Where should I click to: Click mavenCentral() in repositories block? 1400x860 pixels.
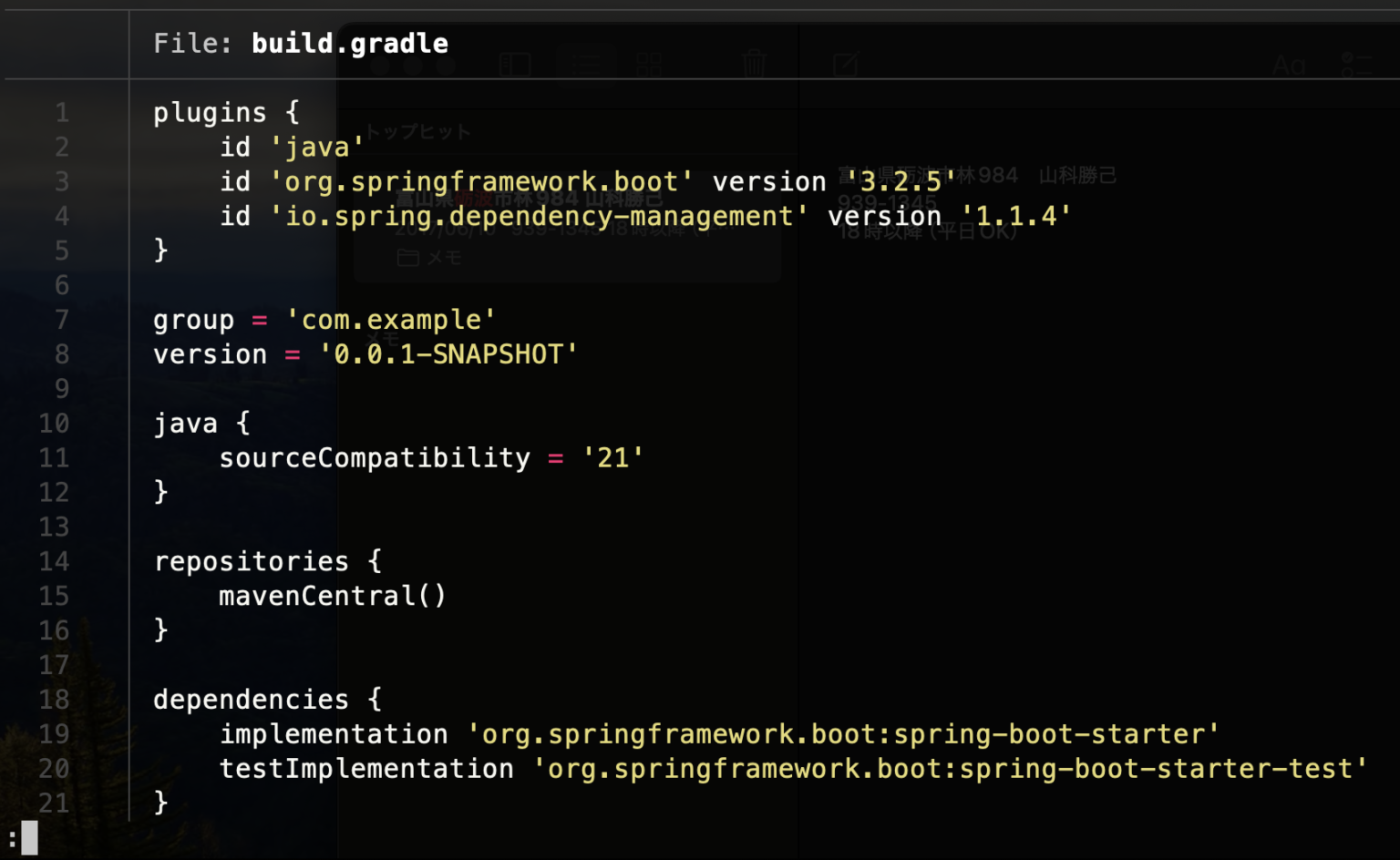pyautogui.click(x=333, y=596)
